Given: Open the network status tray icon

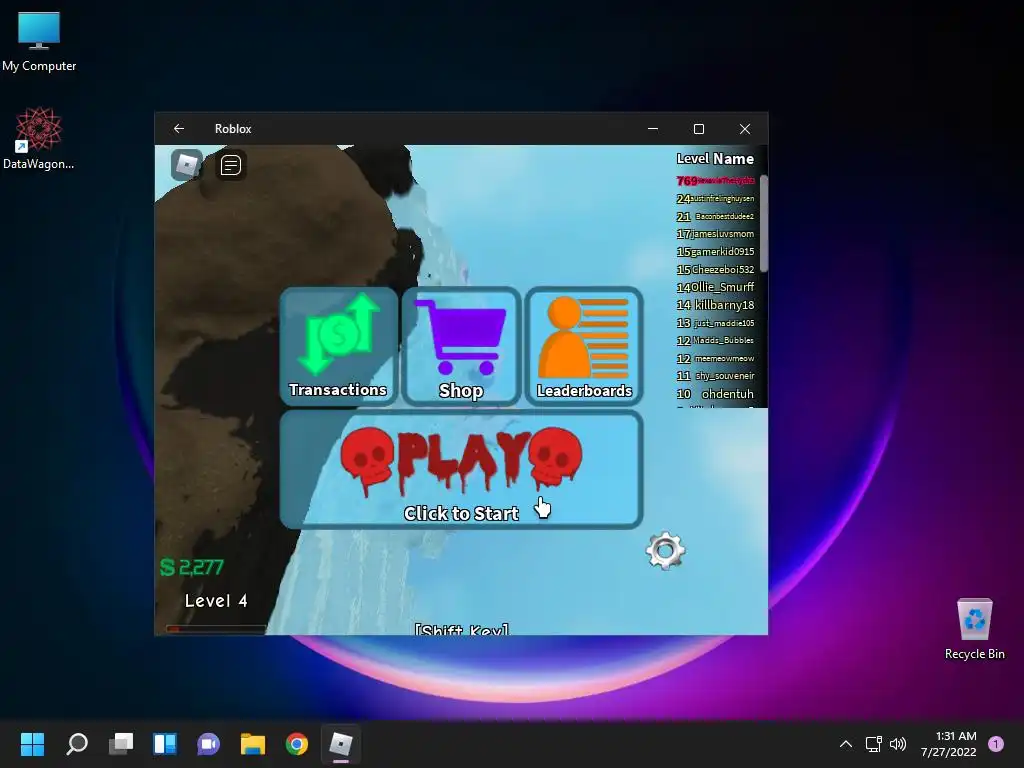Looking at the screenshot, I should [874, 744].
